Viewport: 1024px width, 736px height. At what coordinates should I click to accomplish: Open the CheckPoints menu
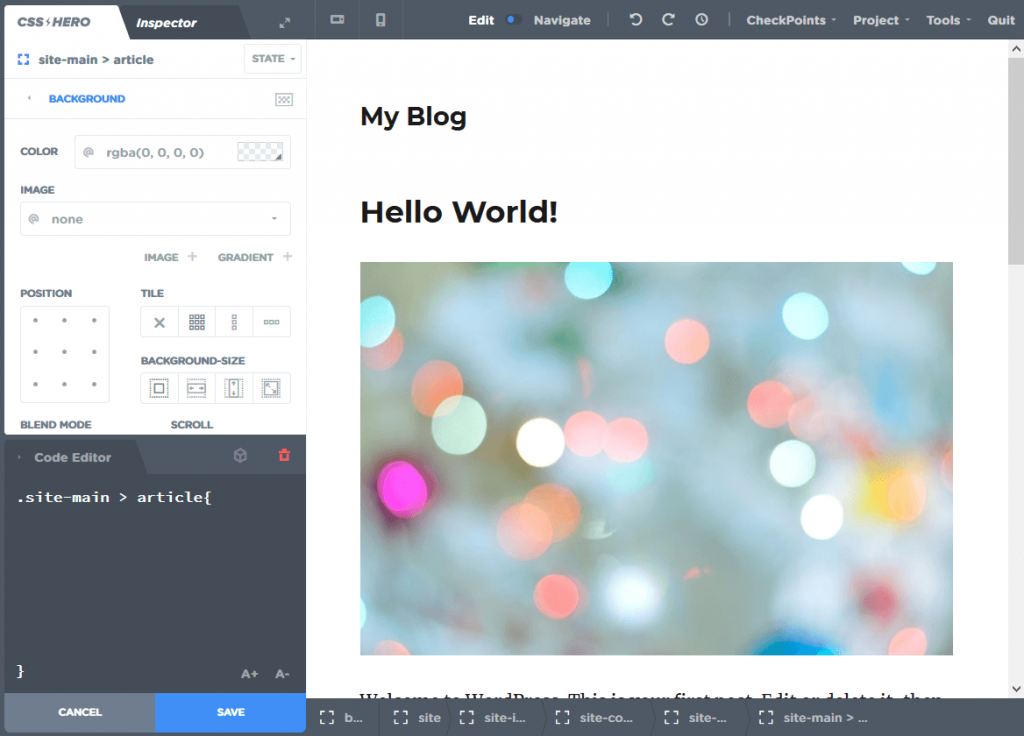(x=788, y=19)
